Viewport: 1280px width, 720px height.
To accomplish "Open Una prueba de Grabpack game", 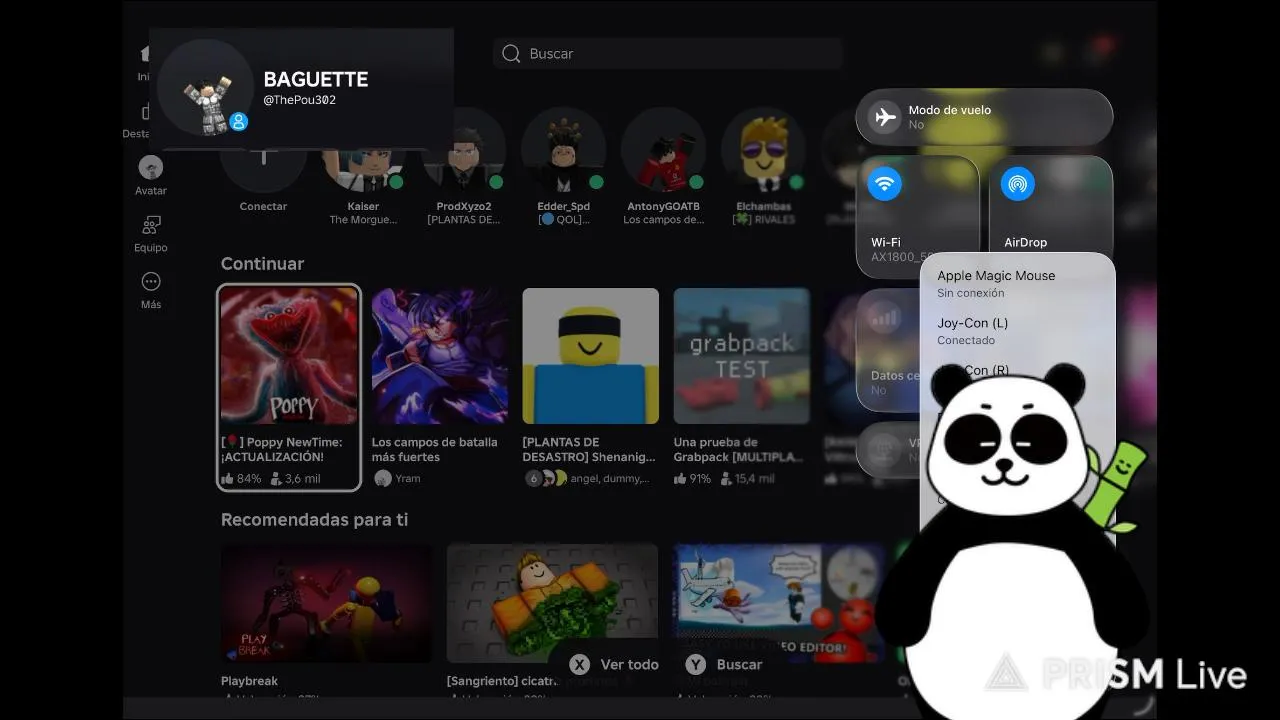I will coord(742,387).
